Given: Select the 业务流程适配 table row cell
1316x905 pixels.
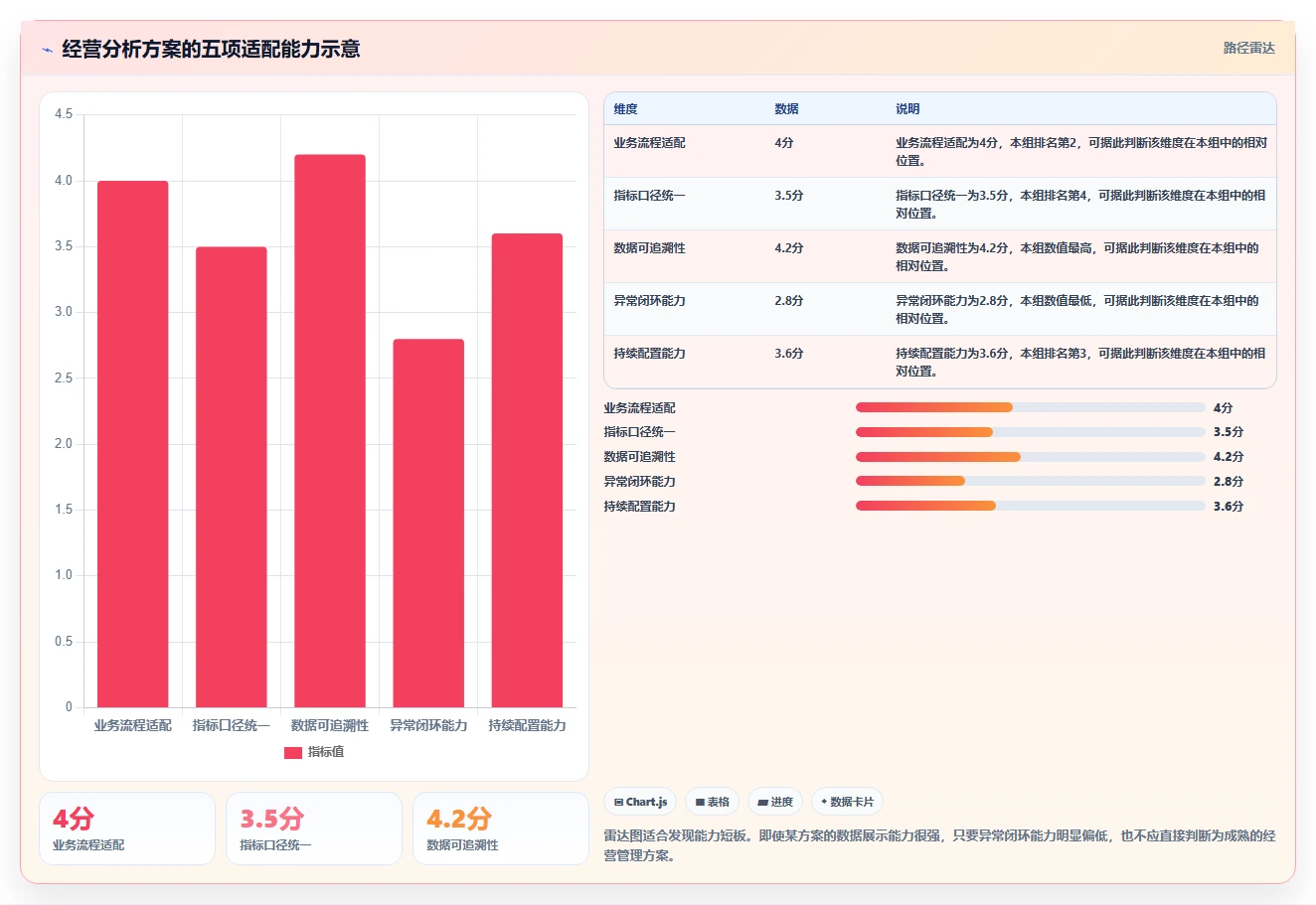Looking at the screenshot, I should pyautogui.click(x=649, y=143).
